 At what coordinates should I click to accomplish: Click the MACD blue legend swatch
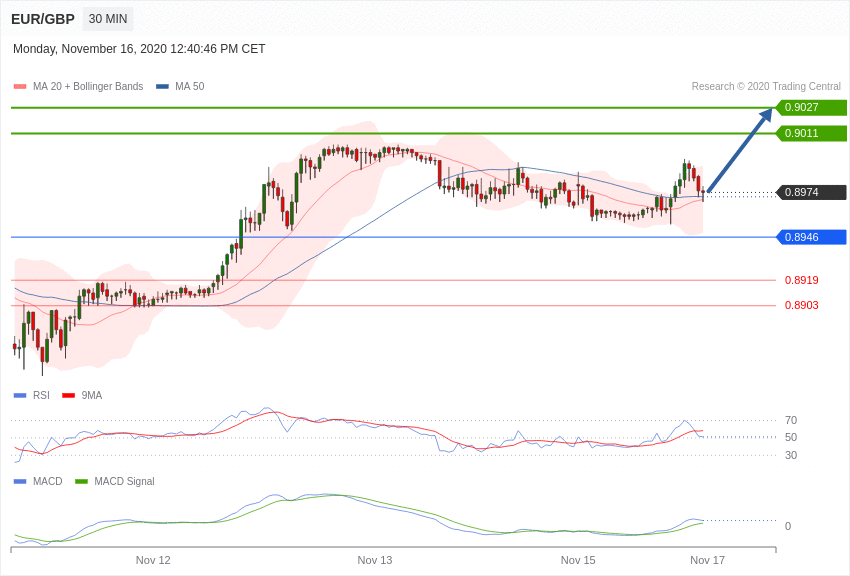20,481
